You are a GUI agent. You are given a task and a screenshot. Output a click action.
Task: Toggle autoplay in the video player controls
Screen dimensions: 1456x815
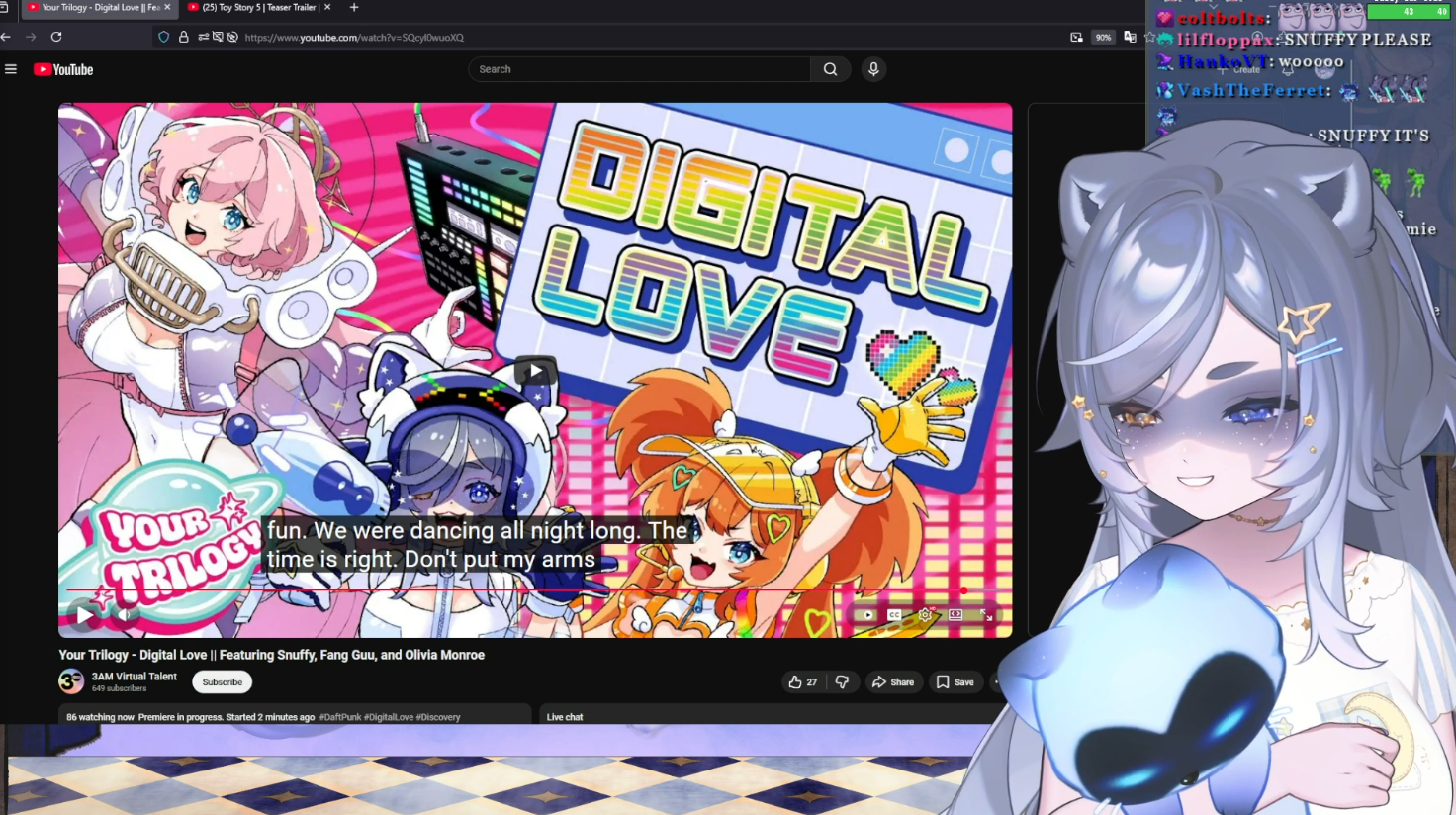click(867, 615)
